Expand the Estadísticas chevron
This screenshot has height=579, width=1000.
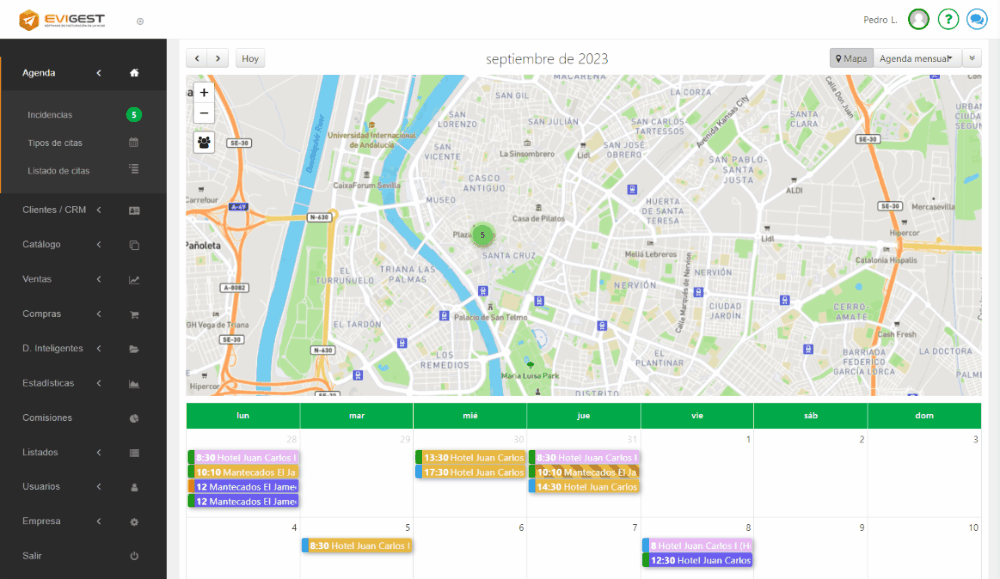click(99, 383)
